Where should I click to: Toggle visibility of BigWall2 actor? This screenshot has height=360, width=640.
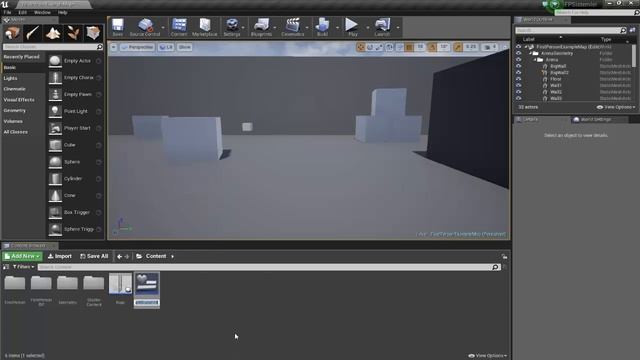[x=518, y=73]
